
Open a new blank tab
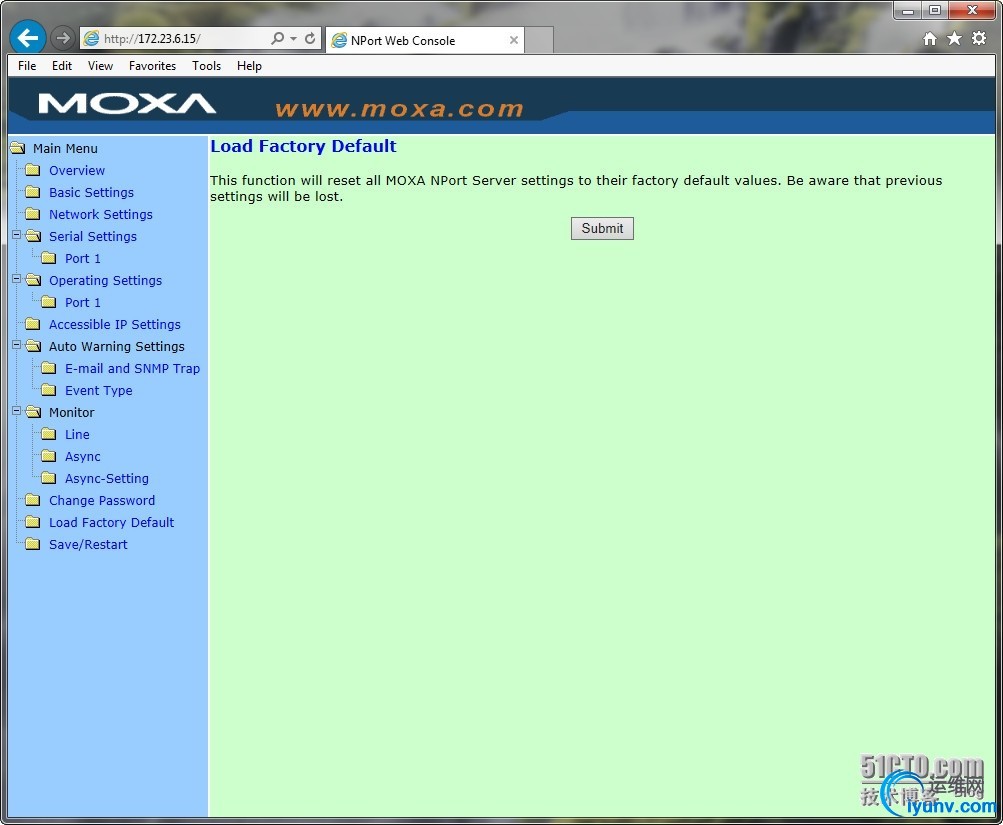pyautogui.click(x=539, y=40)
